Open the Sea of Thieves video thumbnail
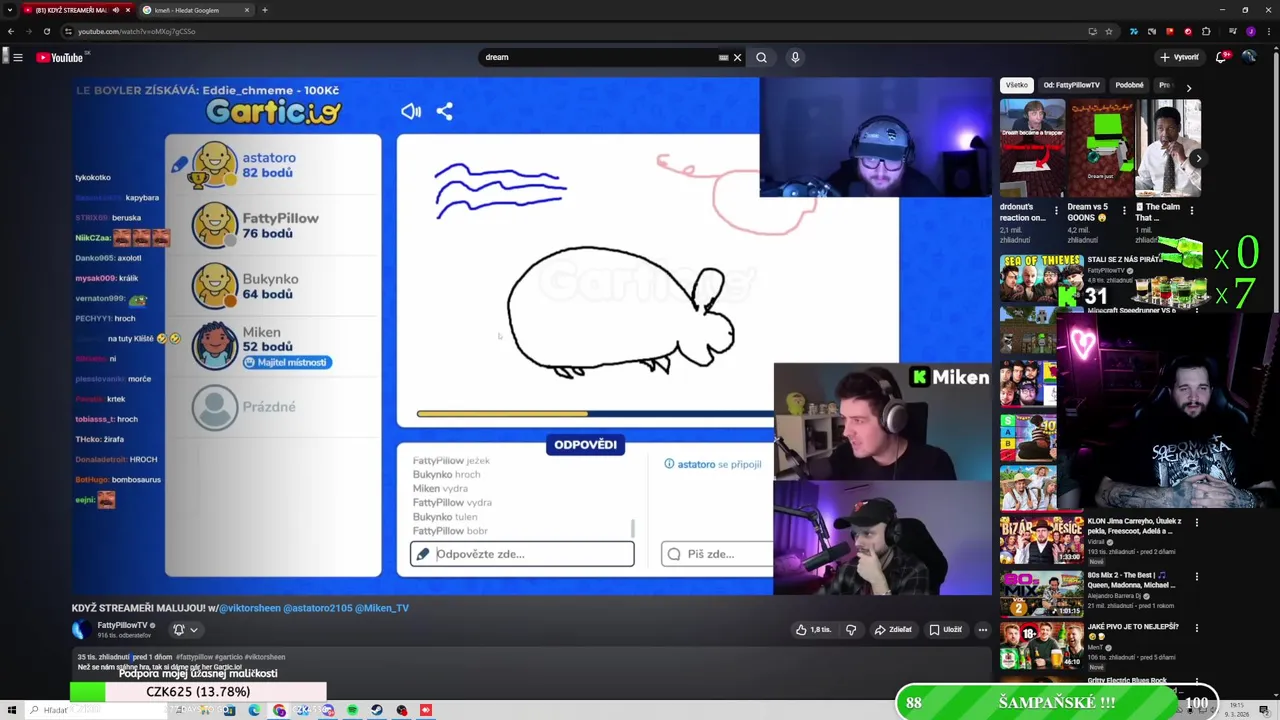The image size is (1280, 720). 1041,280
